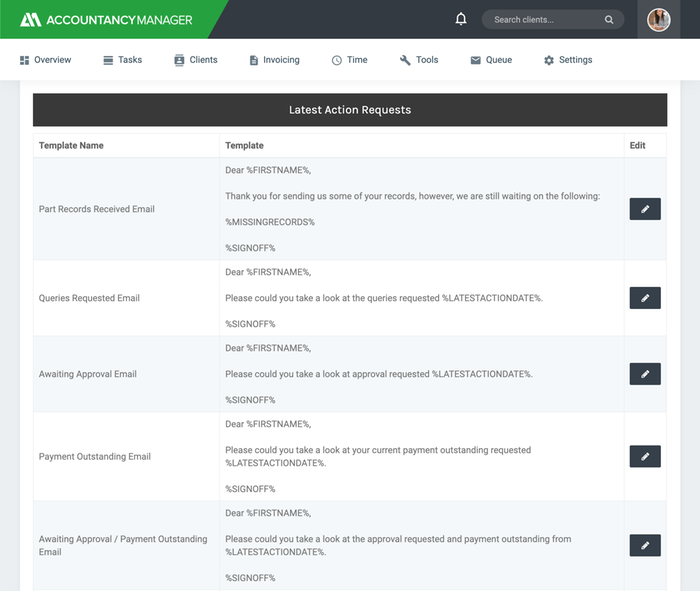700x591 pixels.
Task: Edit the Awaiting Approval Email template
Action: 645,374
